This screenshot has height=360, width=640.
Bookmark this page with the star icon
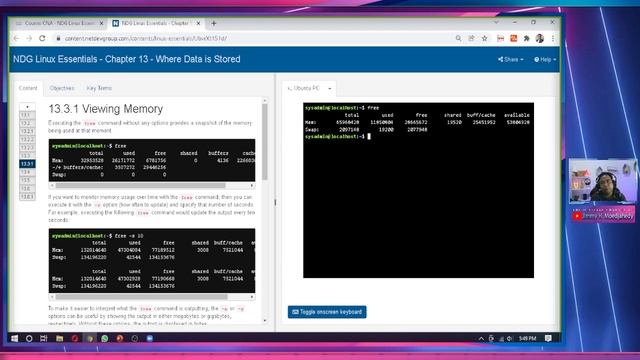pos(484,38)
